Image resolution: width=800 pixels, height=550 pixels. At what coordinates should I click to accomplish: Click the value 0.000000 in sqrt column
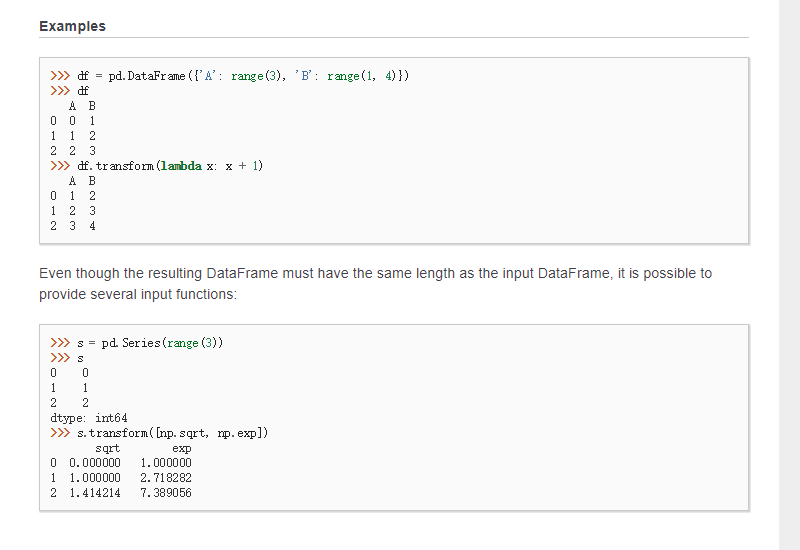(x=95, y=463)
